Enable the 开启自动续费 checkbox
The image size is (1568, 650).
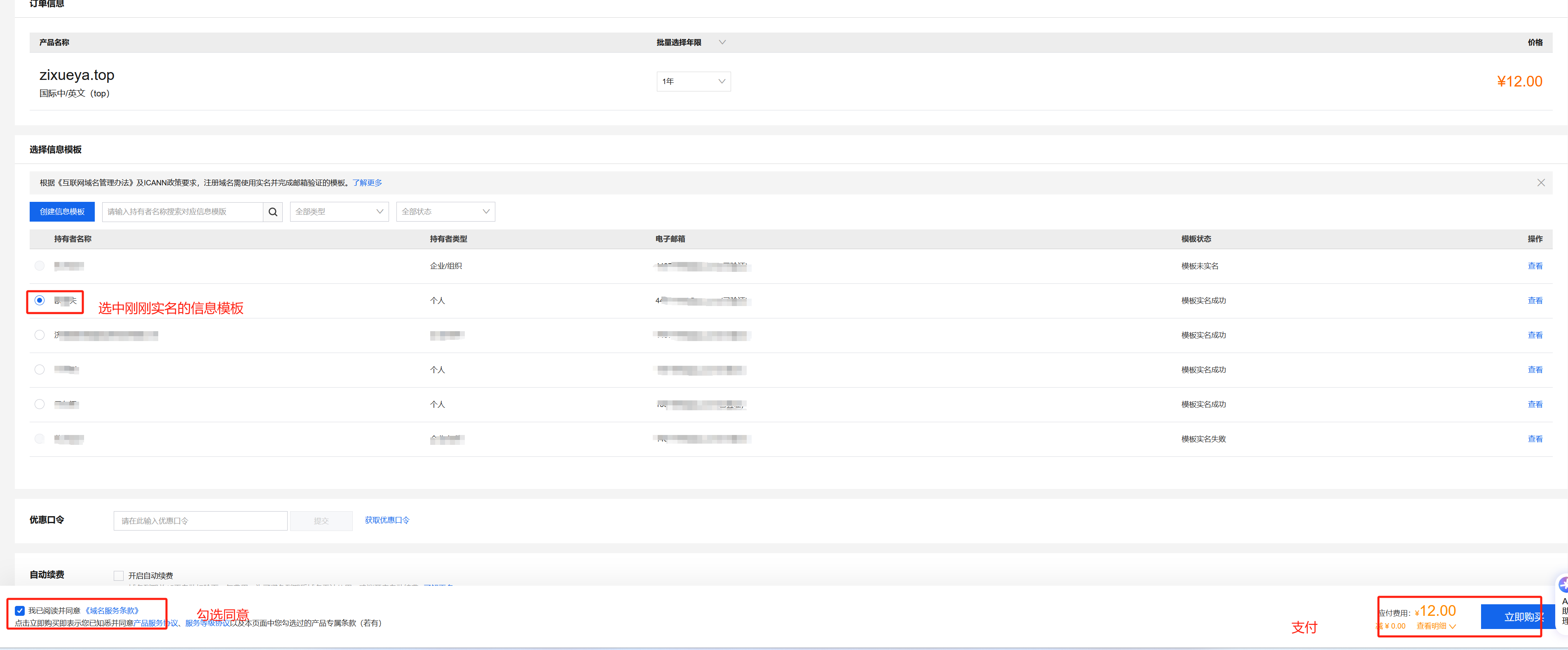119,576
